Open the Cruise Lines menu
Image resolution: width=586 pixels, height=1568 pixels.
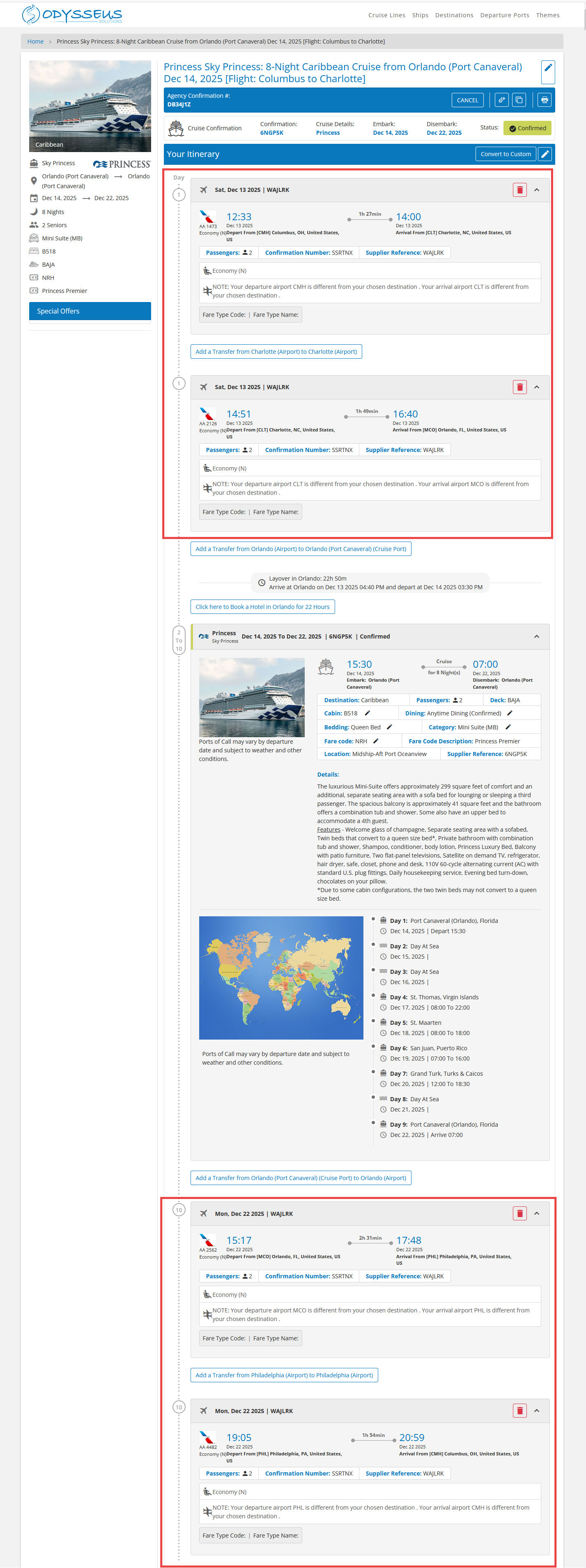pos(386,15)
